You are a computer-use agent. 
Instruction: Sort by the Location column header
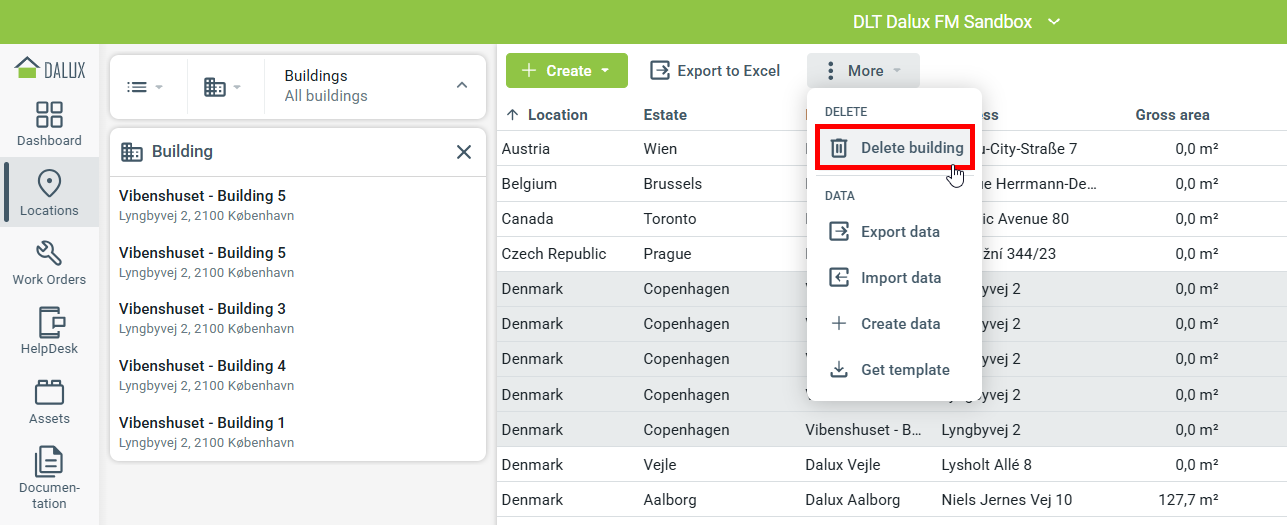pyautogui.click(x=557, y=115)
